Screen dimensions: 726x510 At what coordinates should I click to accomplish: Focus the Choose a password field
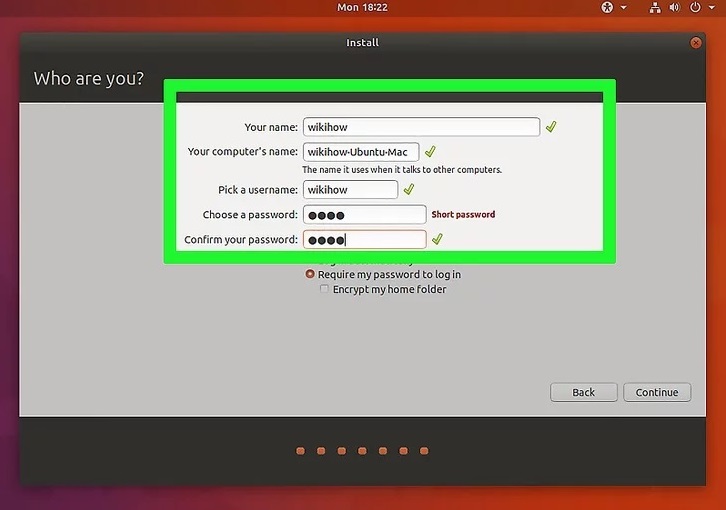coord(364,215)
